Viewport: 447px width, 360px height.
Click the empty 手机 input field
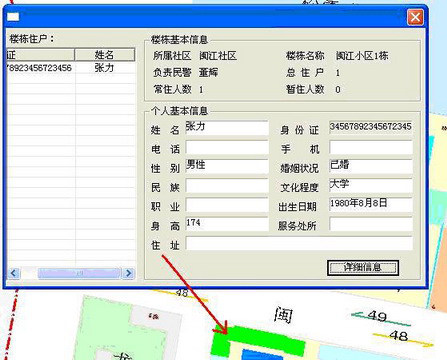point(371,147)
